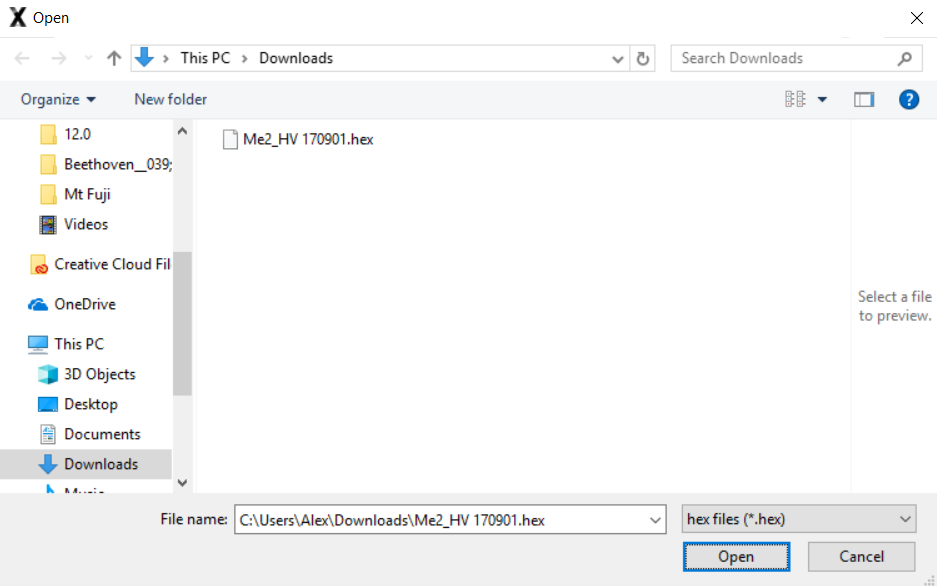Close the Open dialog window
Image resolution: width=937 pixels, height=586 pixels.
[x=917, y=18]
